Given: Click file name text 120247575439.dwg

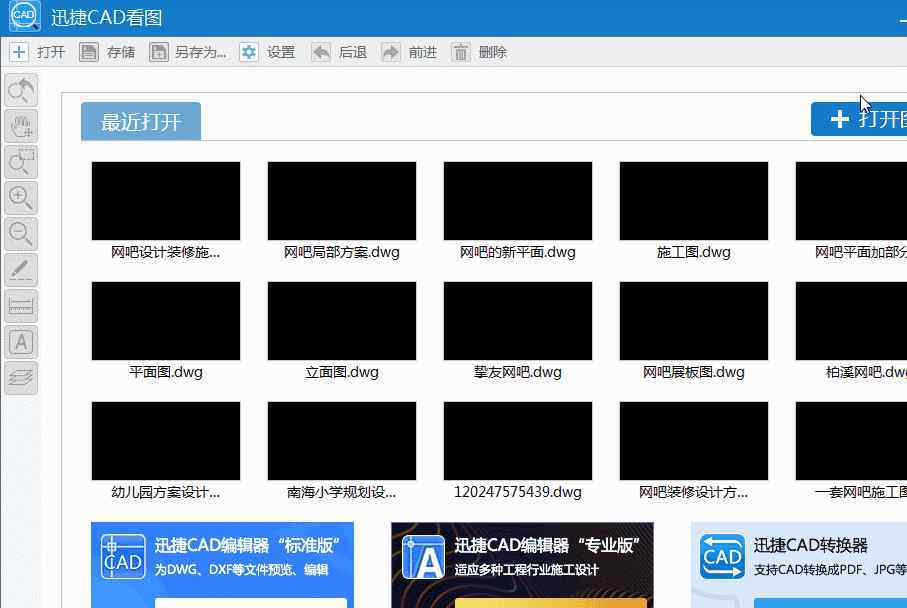Looking at the screenshot, I should point(518,492).
